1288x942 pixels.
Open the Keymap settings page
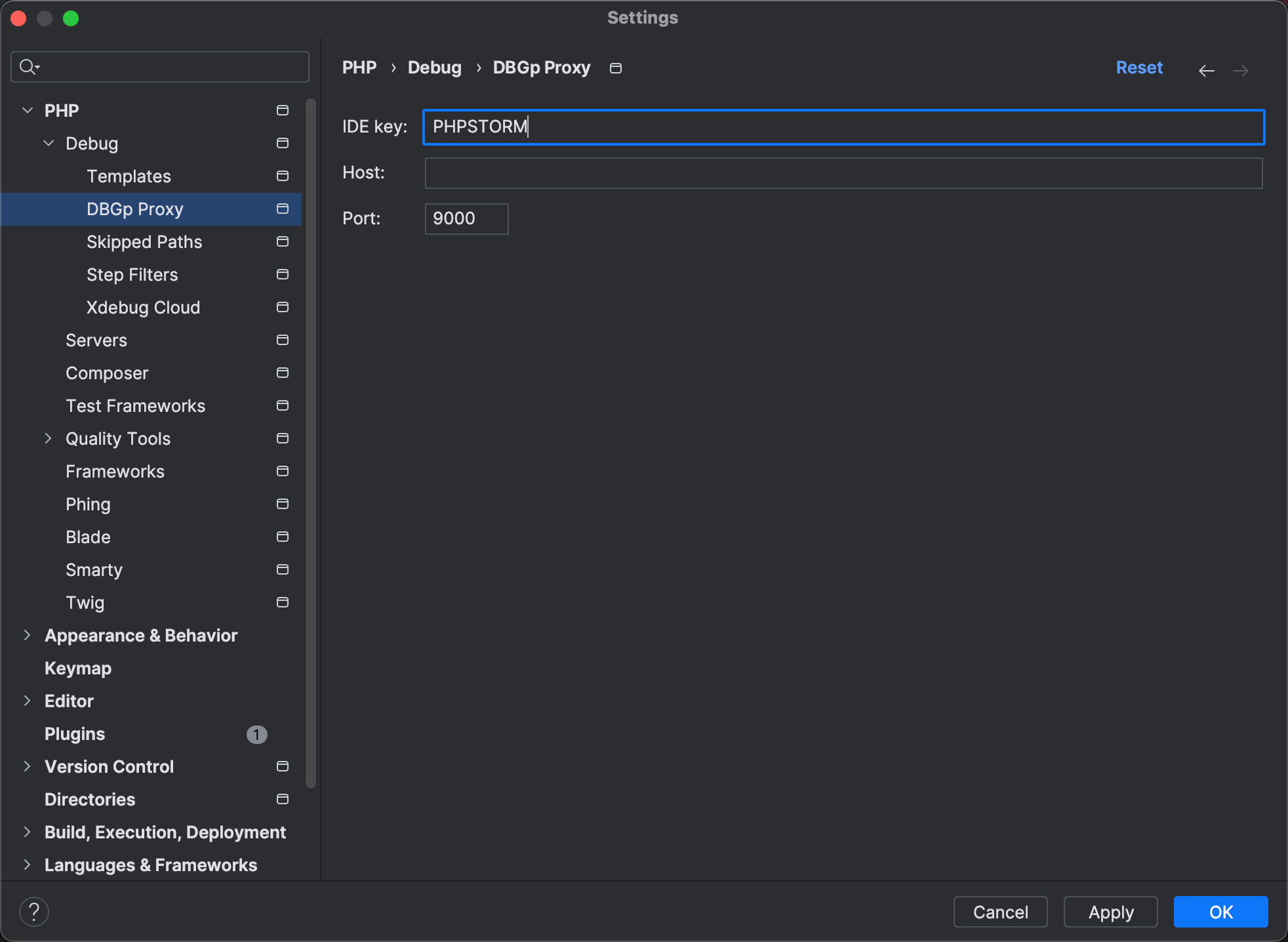coord(78,668)
